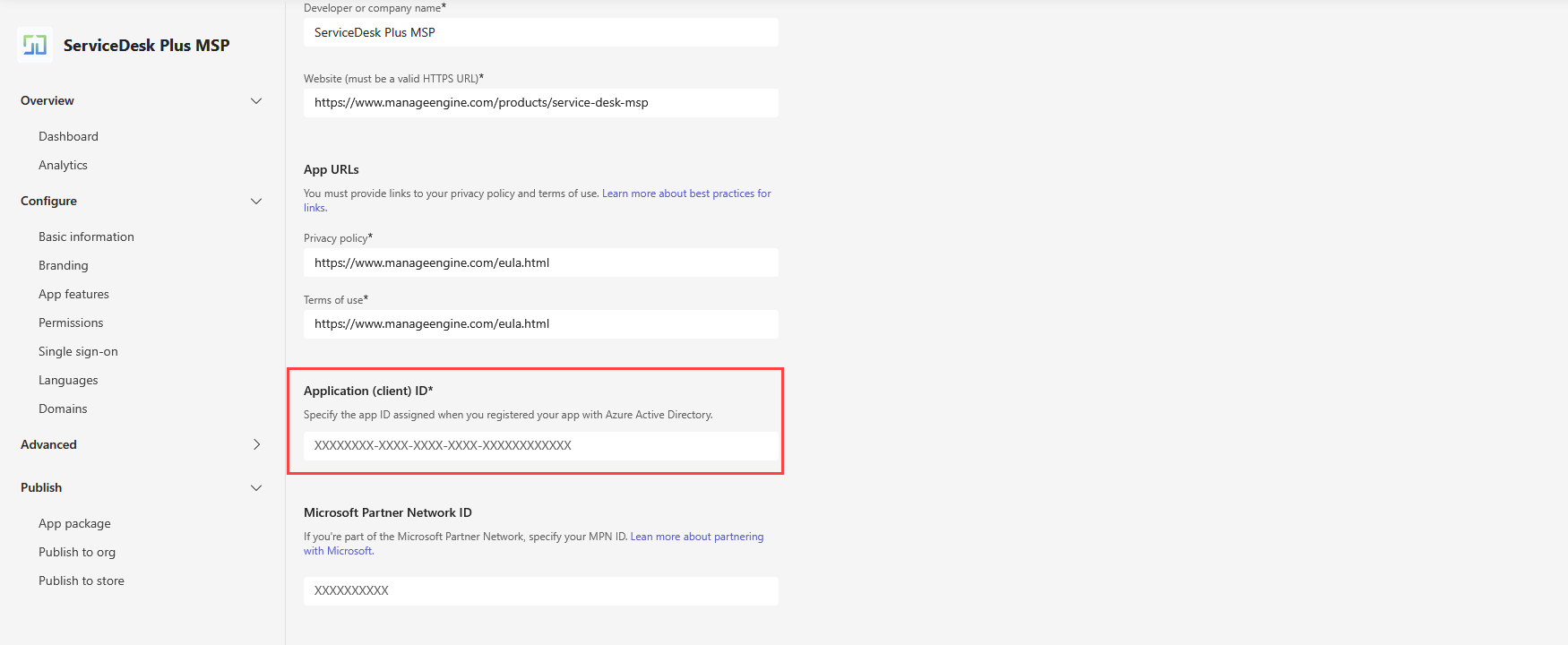
Task: Open the Permissions page
Action: coord(71,322)
